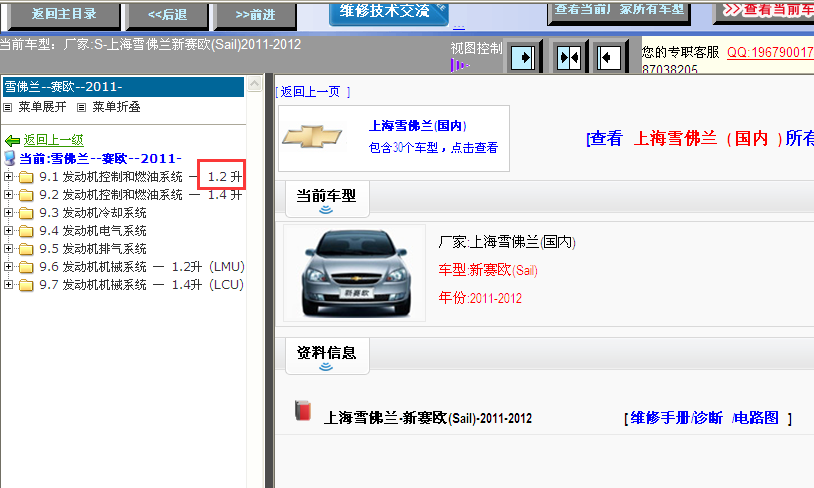Click [返回上一页] link in content pane

[313, 92]
